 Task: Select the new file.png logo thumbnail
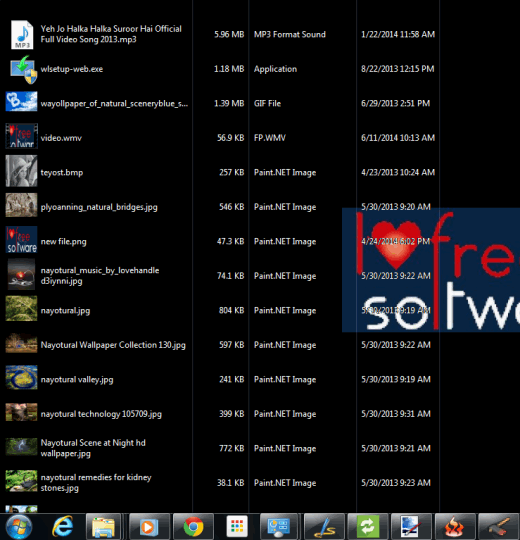click(x=21, y=239)
